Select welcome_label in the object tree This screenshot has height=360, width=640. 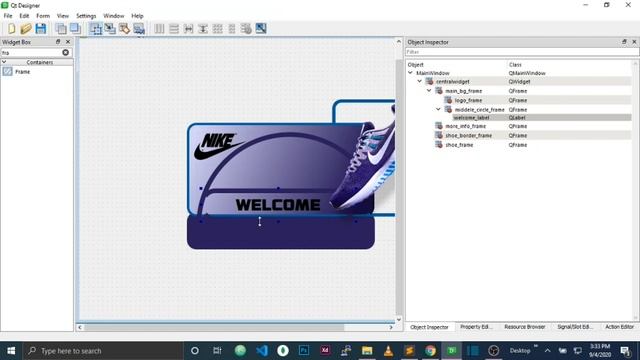[471, 118]
